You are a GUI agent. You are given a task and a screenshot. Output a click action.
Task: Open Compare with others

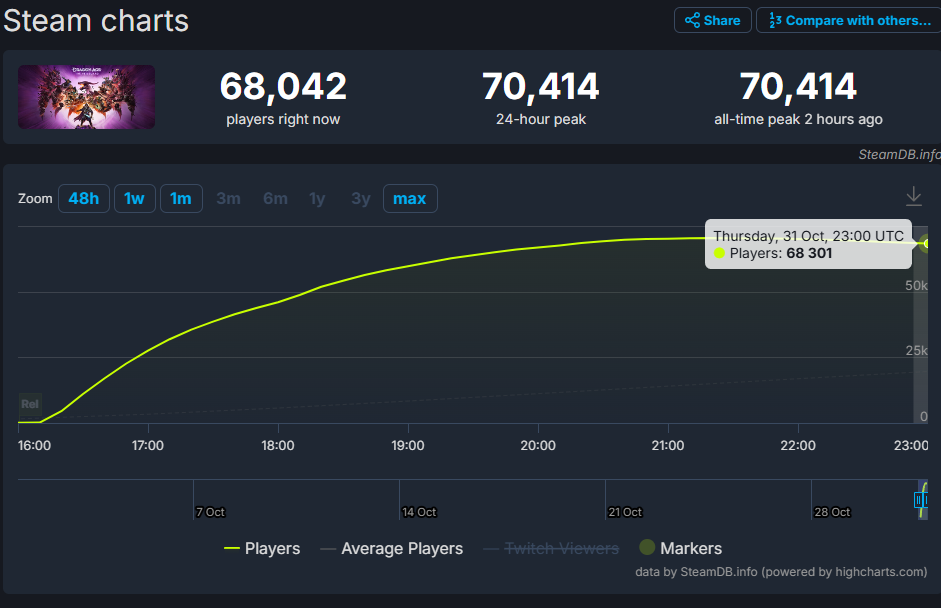[849, 20]
